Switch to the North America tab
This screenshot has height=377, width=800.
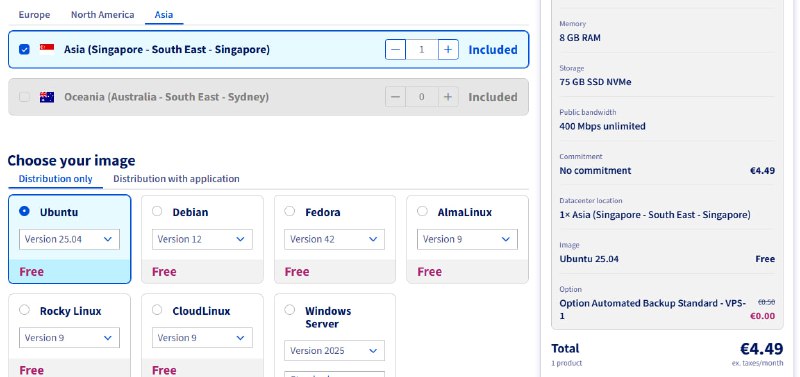coord(103,14)
